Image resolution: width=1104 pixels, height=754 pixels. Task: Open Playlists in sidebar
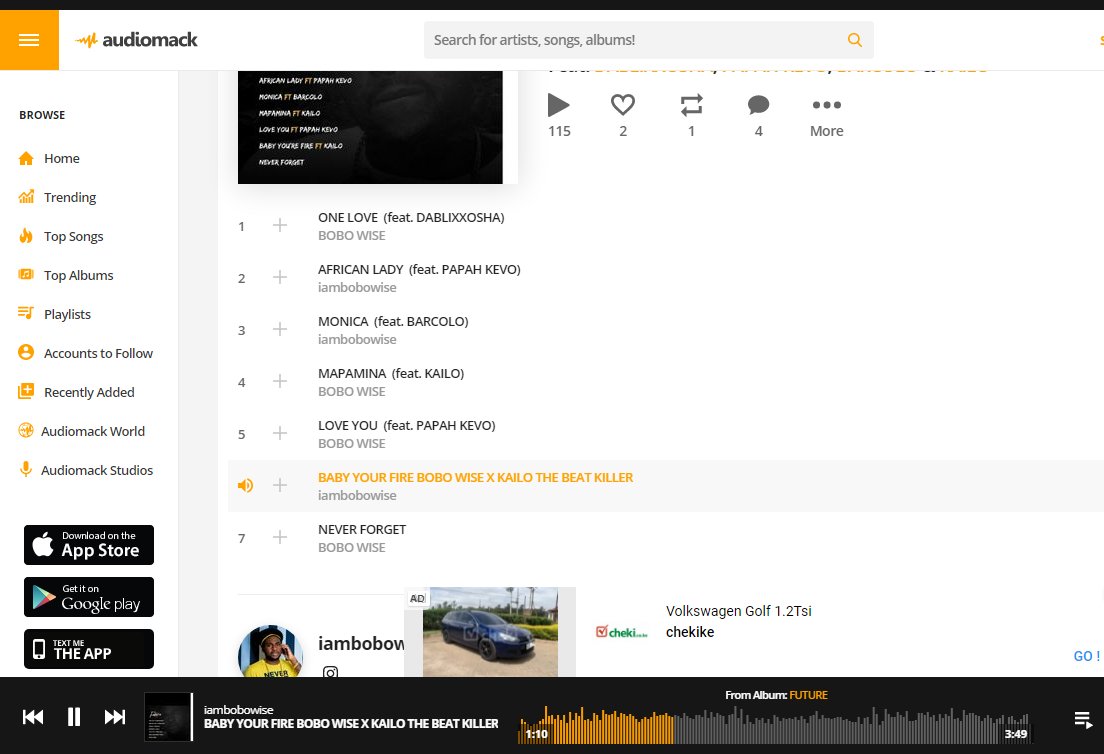[67, 314]
